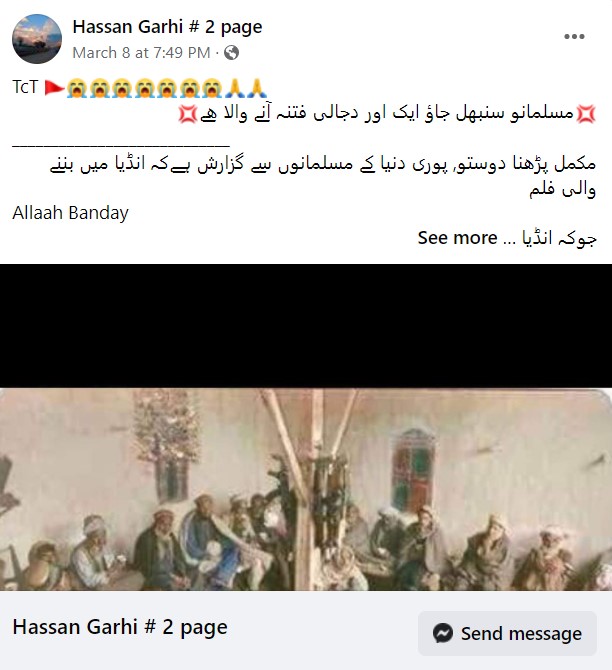The width and height of the screenshot is (612, 670).
Task: Click the first crying face emoji
Action: pyautogui.click(x=77, y=88)
